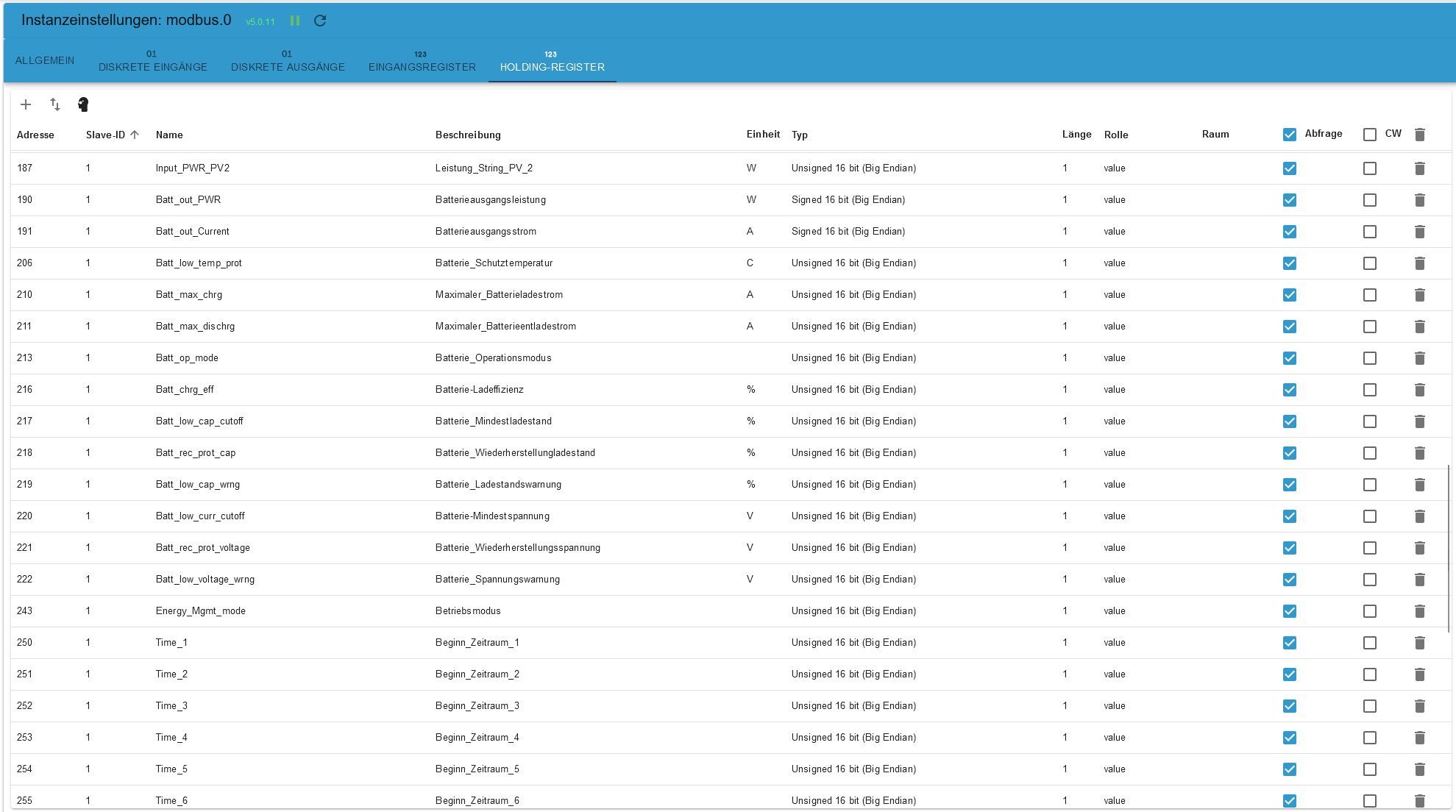Toggle the CW checkbox for Batt_low_cap_cutoff
Viewport: 1456px width, 812px height.
coord(1370,421)
